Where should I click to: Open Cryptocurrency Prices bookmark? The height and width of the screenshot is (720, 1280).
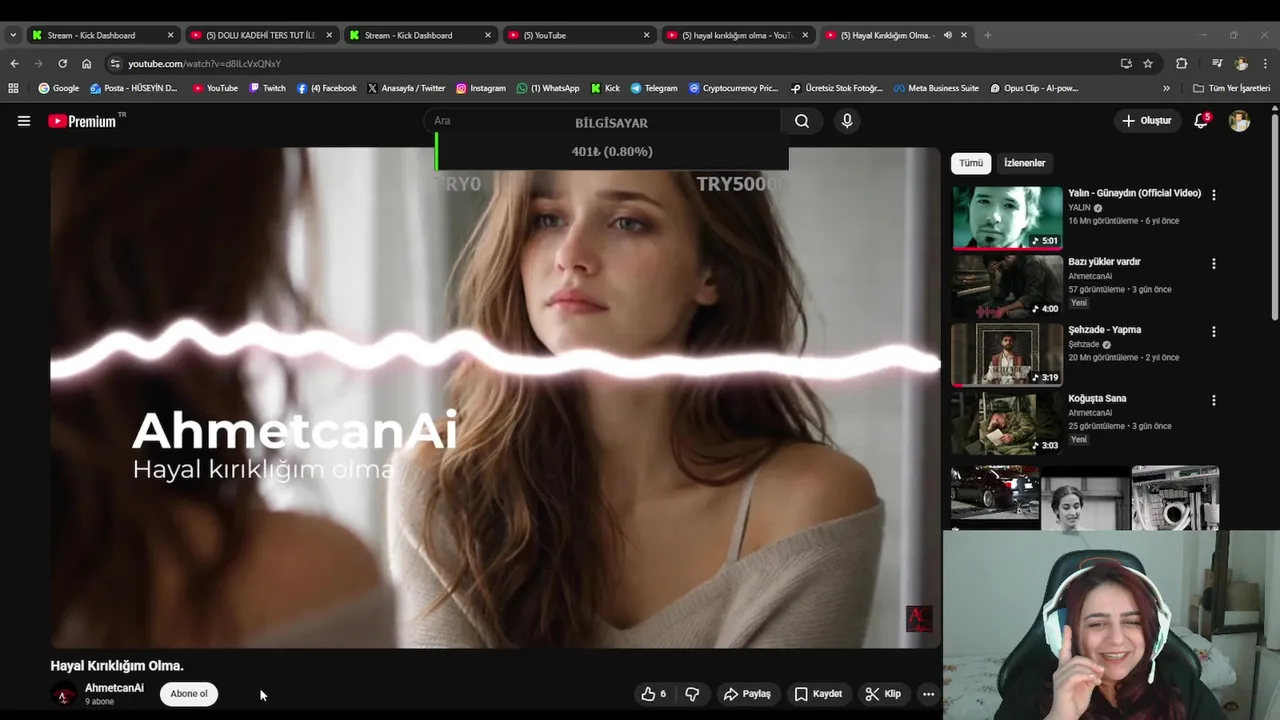coord(733,88)
